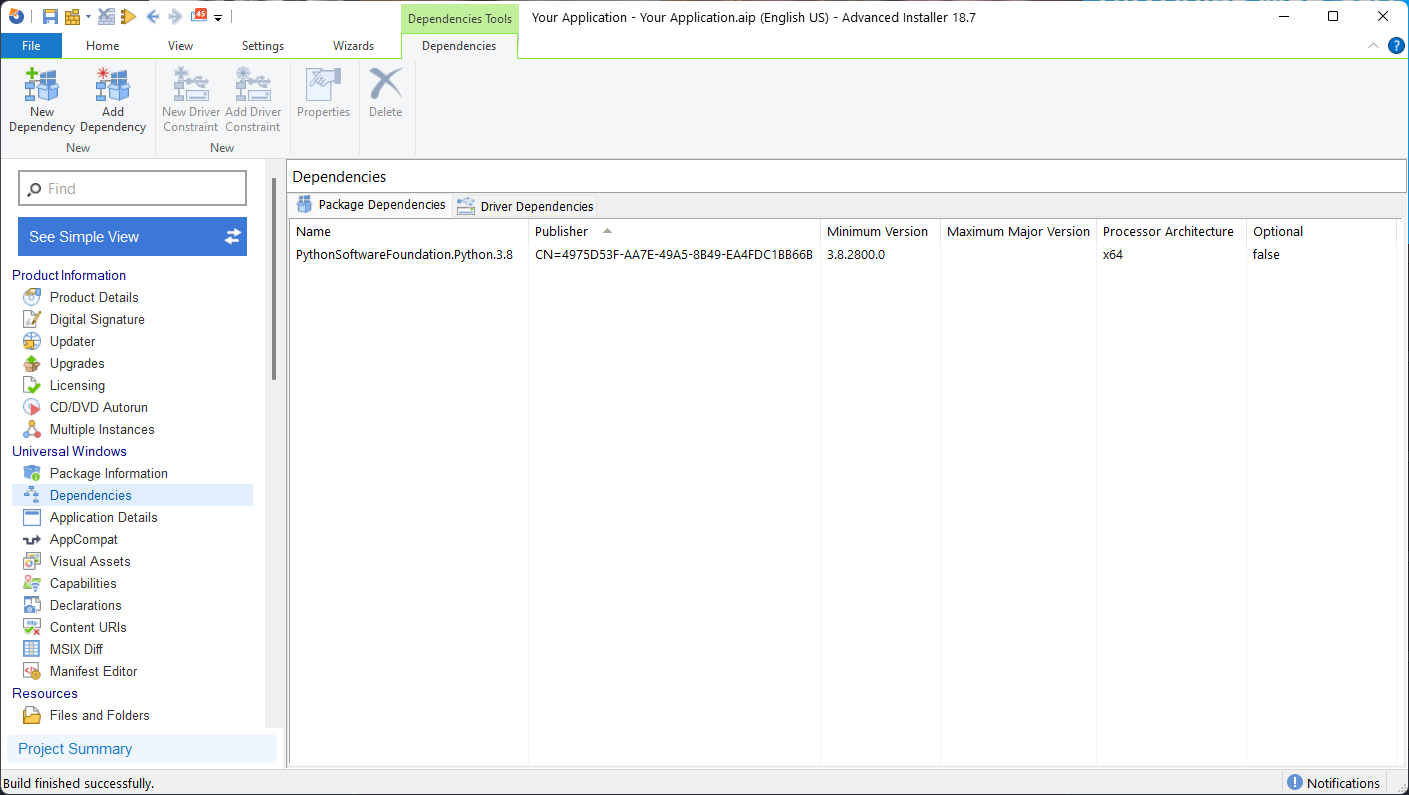Screen dimensions: 1409x795
Task: Open the Settings ribbon tab
Action: click(263, 46)
